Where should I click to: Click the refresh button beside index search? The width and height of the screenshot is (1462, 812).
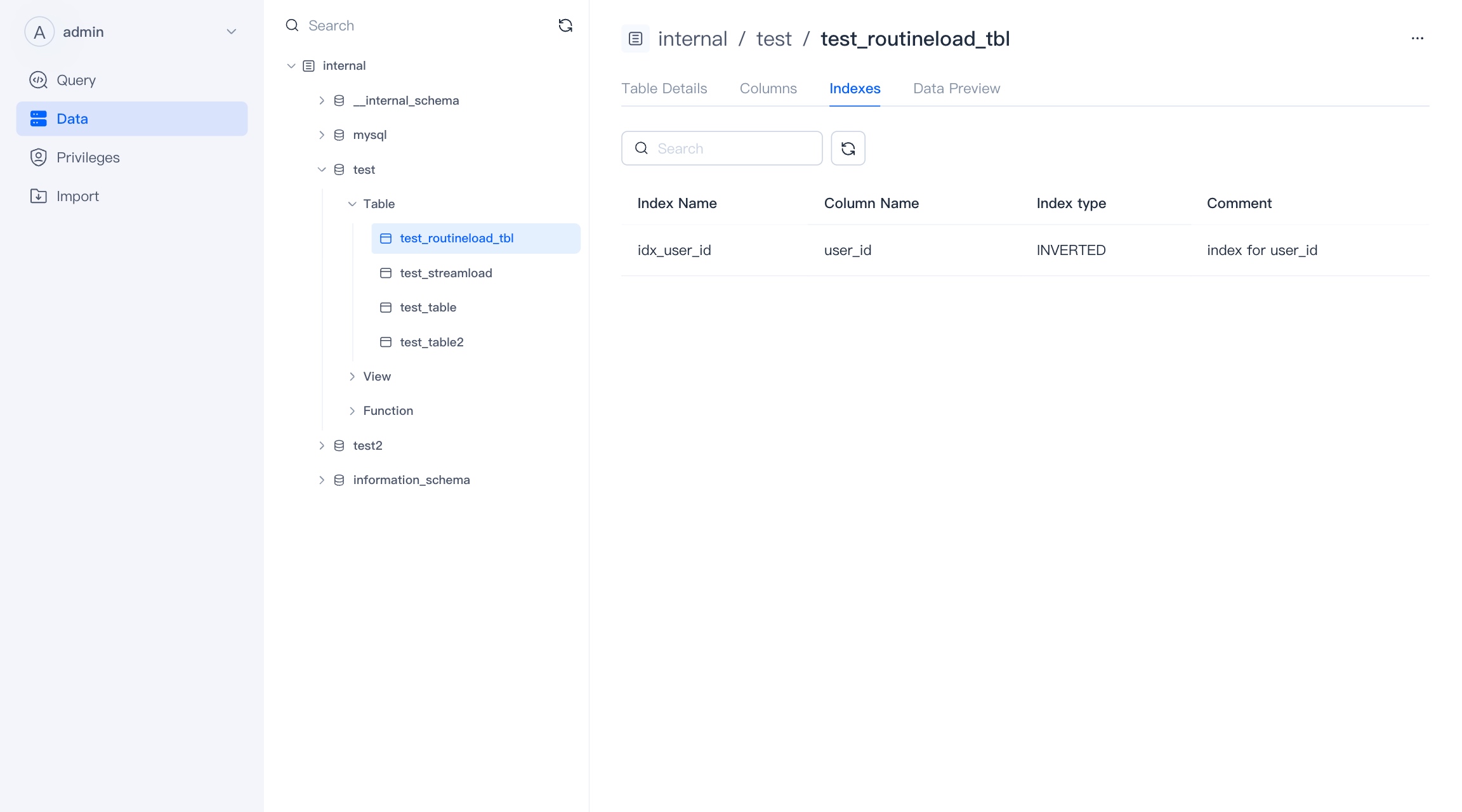848,148
